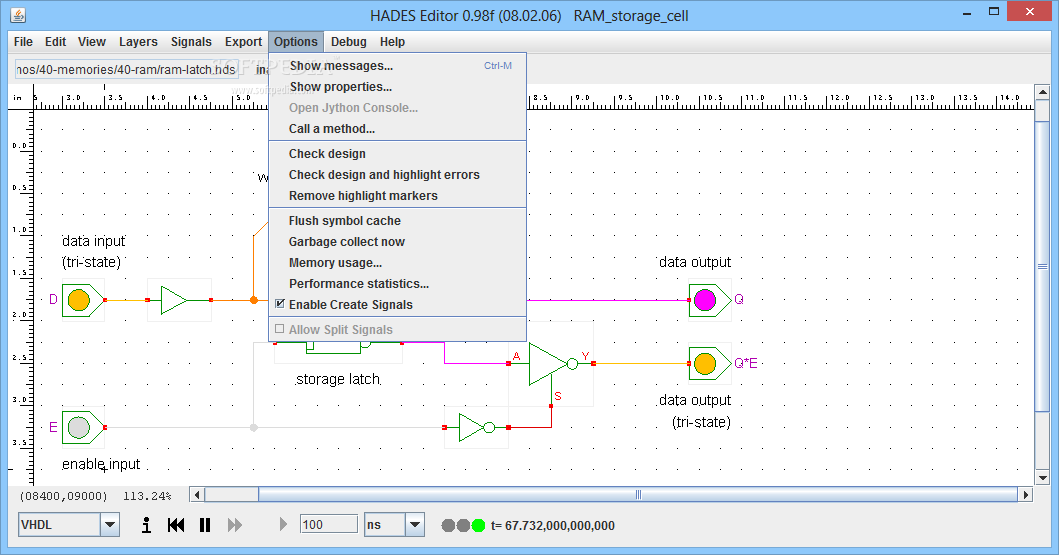Close the Options menu by clicking it
The image size is (1059, 555).
(x=296, y=42)
